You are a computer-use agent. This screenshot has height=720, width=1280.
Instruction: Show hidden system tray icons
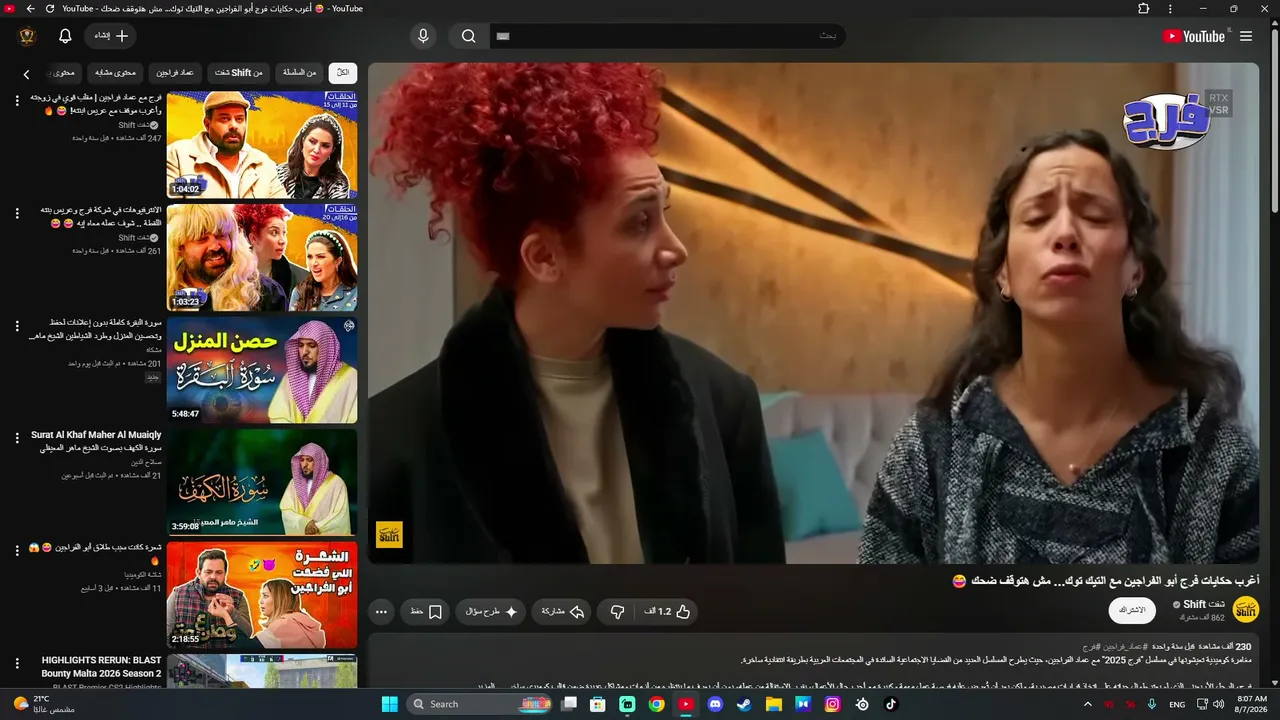pyautogui.click(x=1088, y=704)
